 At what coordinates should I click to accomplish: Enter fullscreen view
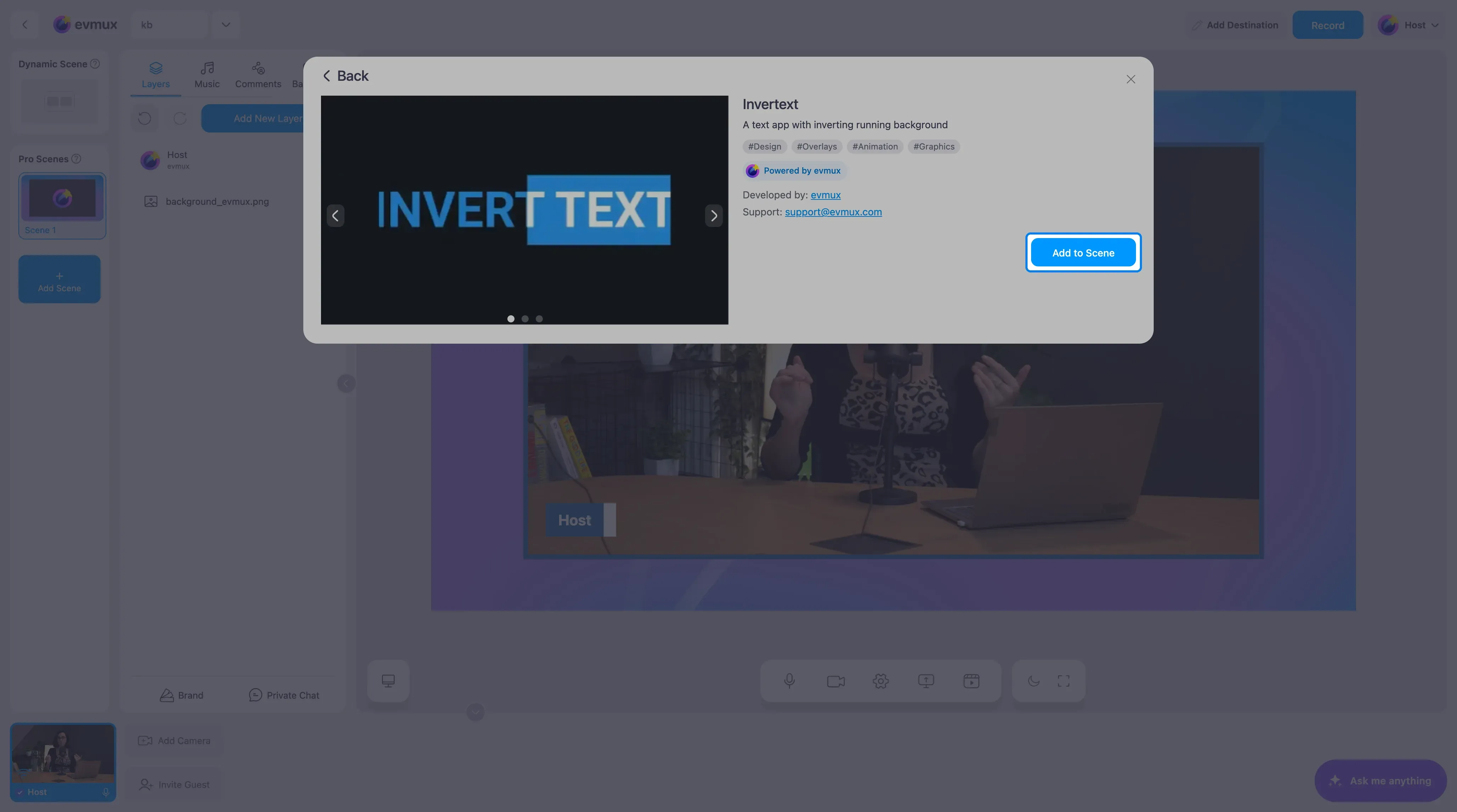1063,681
